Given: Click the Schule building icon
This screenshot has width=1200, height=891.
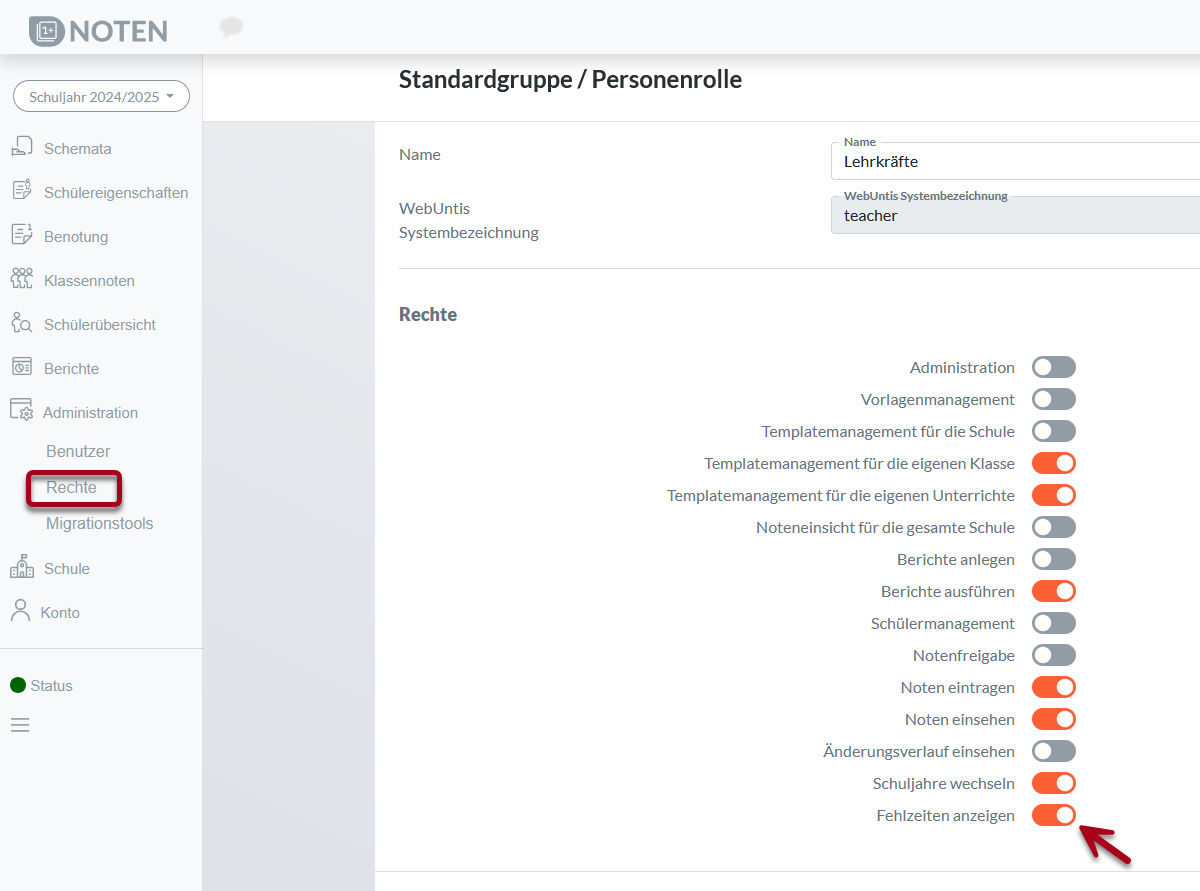Looking at the screenshot, I should click(x=22, y=567).
